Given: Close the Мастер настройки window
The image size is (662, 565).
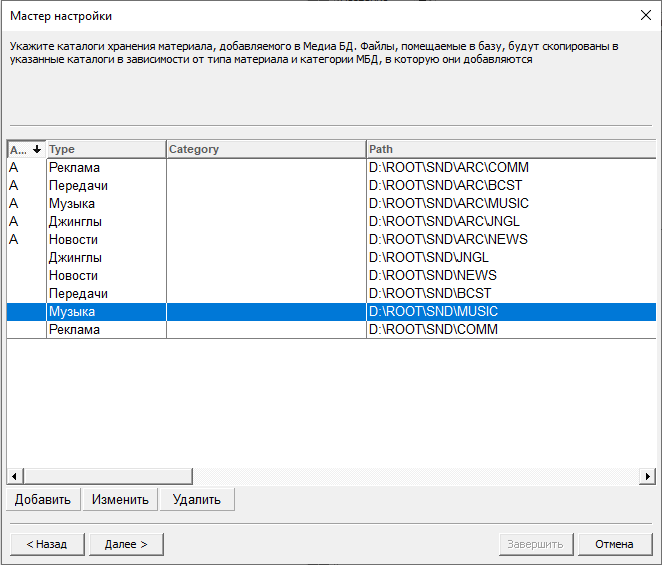Looking at the screenshot, I should click(645, 15).
